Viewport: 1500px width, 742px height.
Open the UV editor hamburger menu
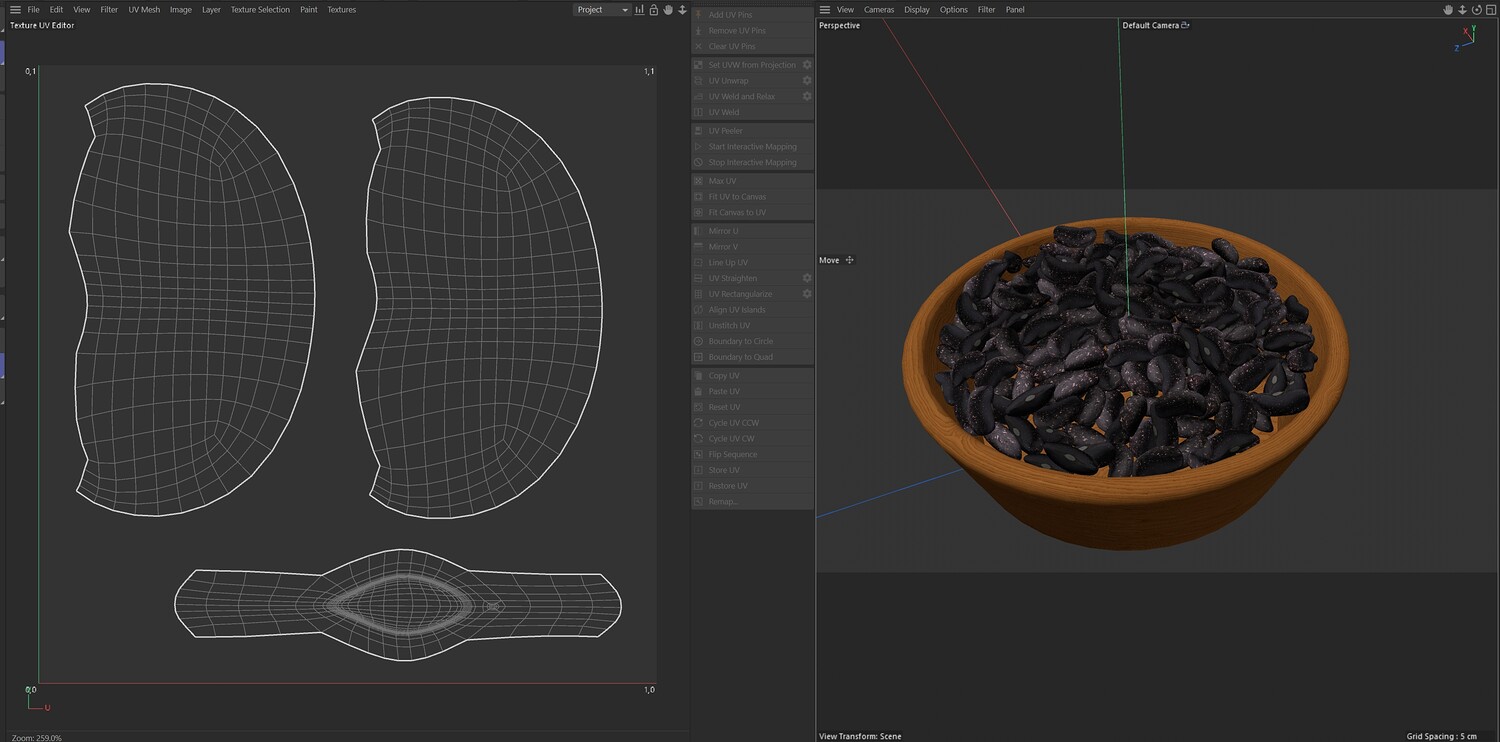tap(15, 10)
